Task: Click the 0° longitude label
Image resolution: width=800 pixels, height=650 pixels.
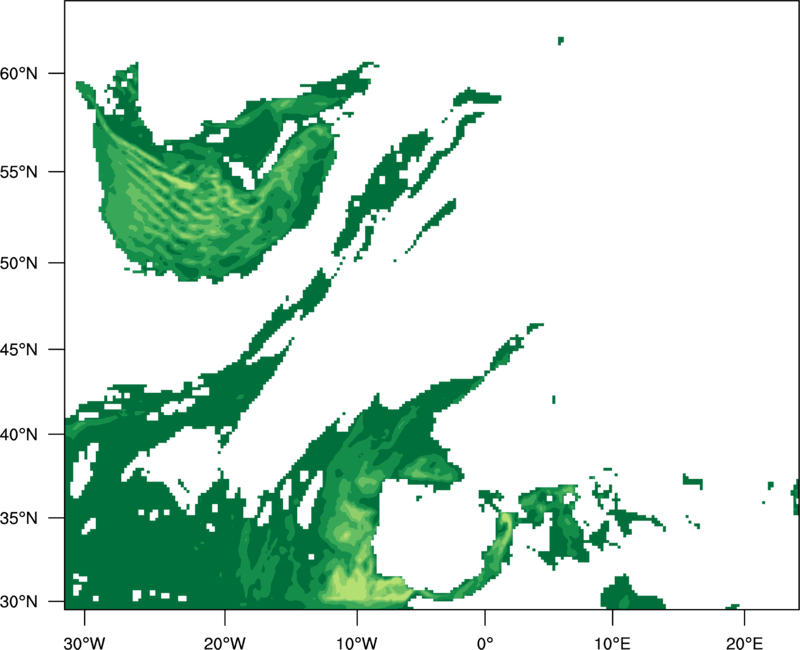Action: (485, 643)
